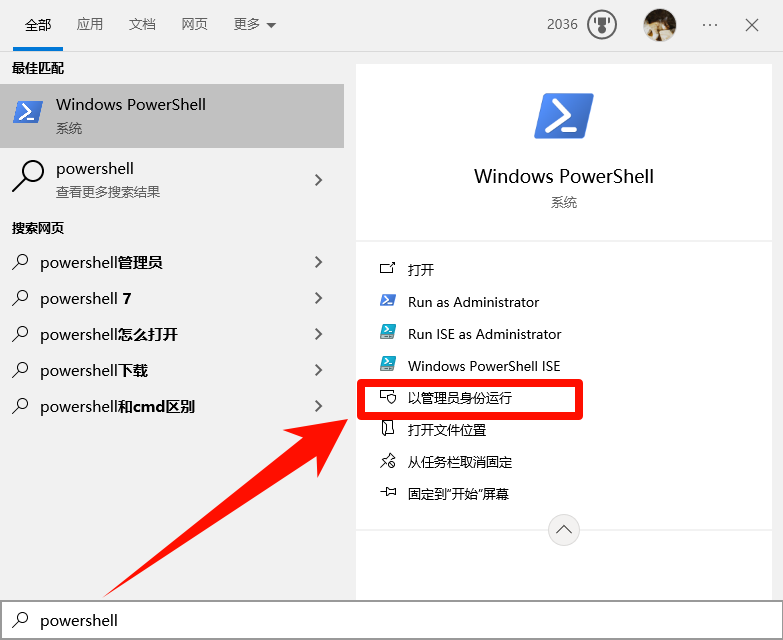Click search icon beside powershell和cmd区别
Viewport: 783px width, 640px height.
20,406
